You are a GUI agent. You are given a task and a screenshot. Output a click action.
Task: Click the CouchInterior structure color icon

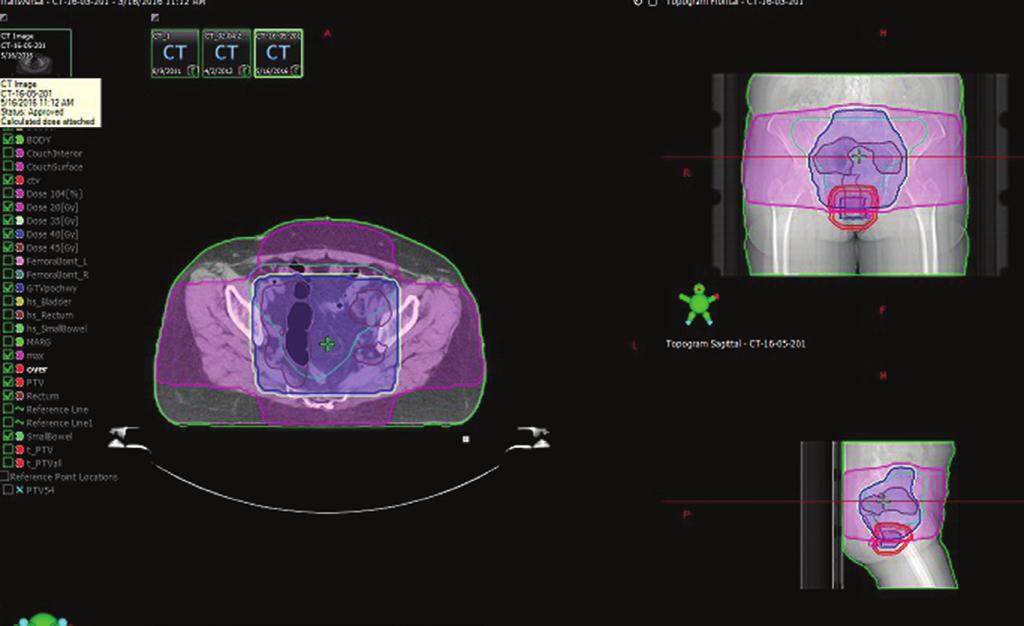click(x=20, y=153)
